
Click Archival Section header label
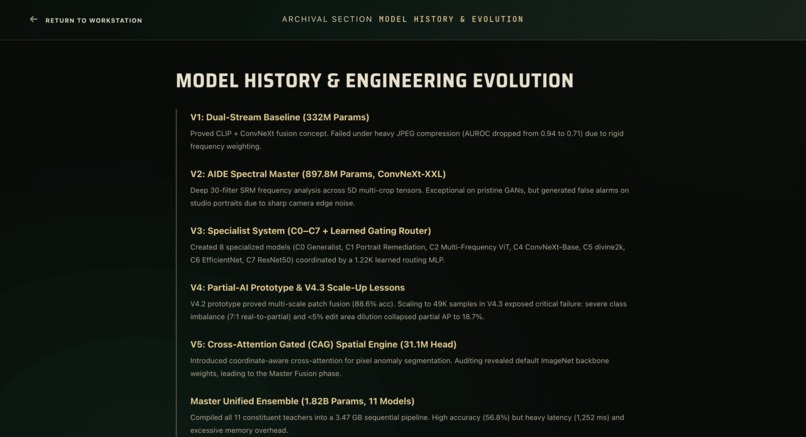click(327, 19)
